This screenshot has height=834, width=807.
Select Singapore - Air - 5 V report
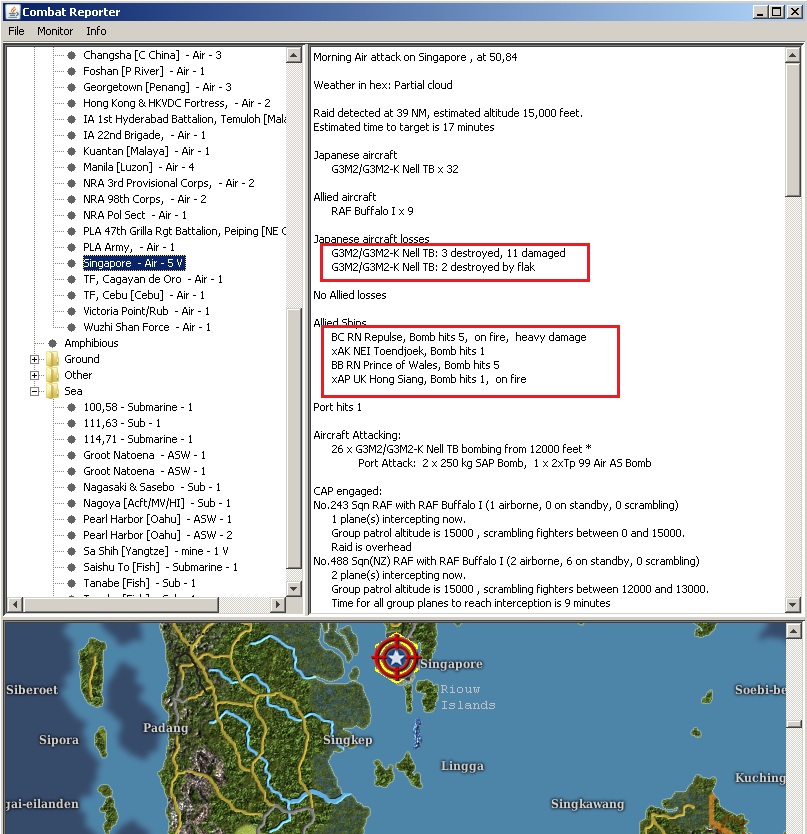(x=134, y=263)
